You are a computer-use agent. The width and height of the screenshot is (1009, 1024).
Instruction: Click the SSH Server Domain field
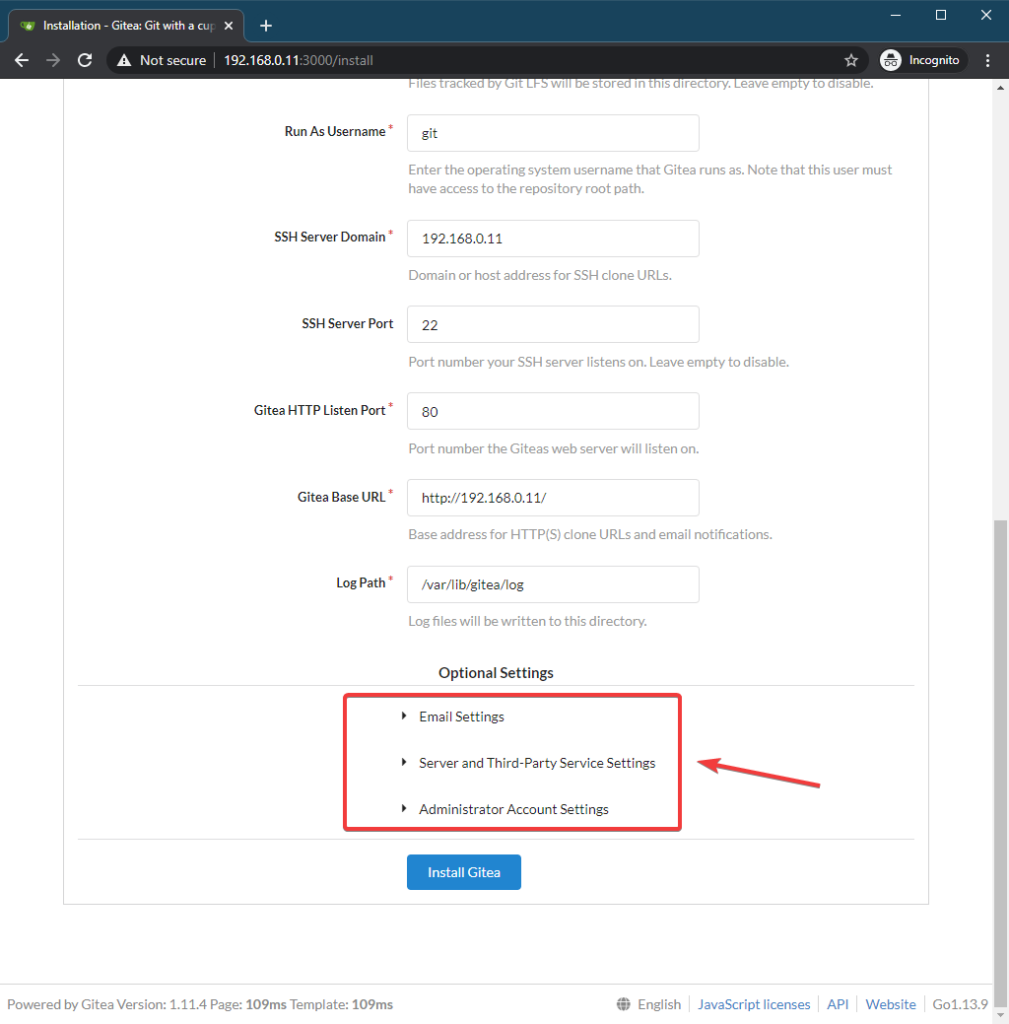553,238
